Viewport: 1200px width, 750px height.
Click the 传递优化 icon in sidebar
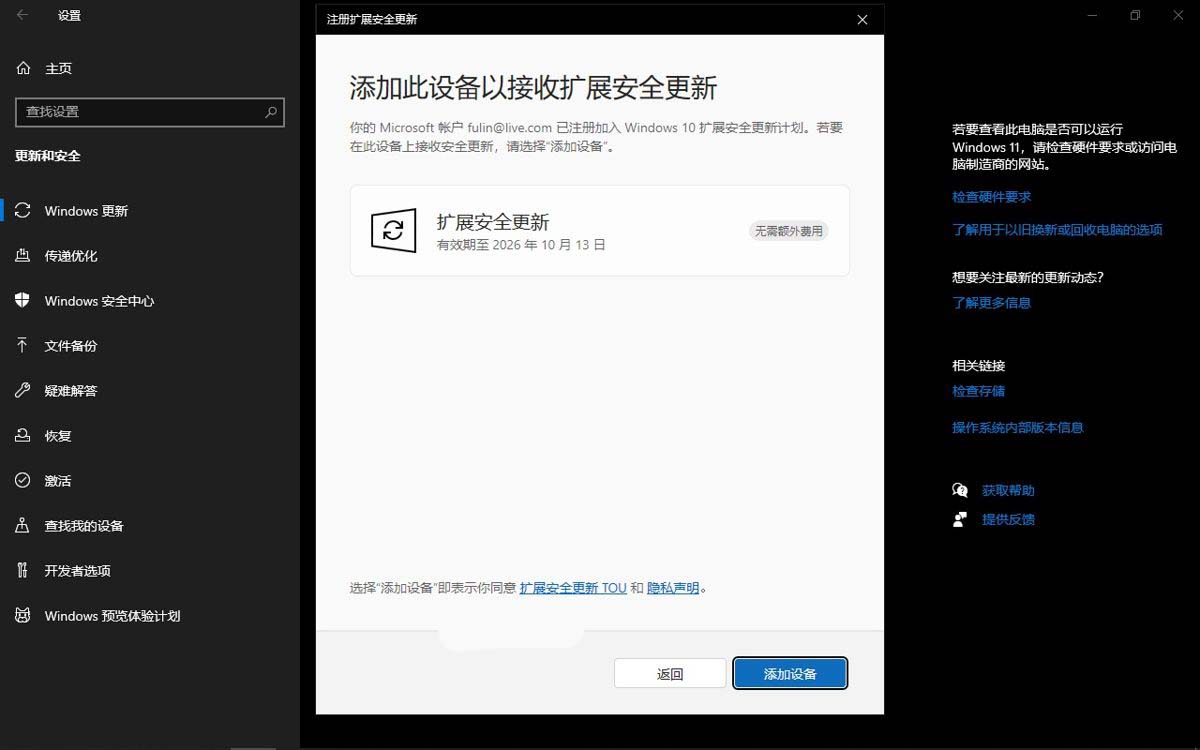(x=23, y=256)
